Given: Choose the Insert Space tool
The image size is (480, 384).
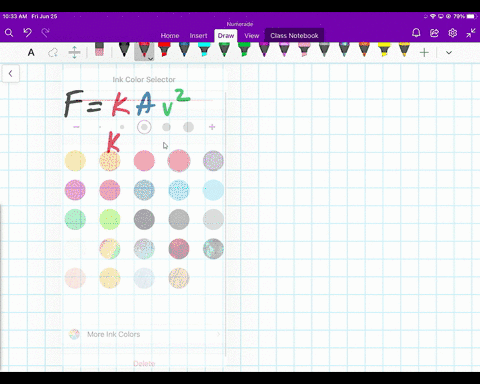Looking at the screenshot, I should click(74, 53).
